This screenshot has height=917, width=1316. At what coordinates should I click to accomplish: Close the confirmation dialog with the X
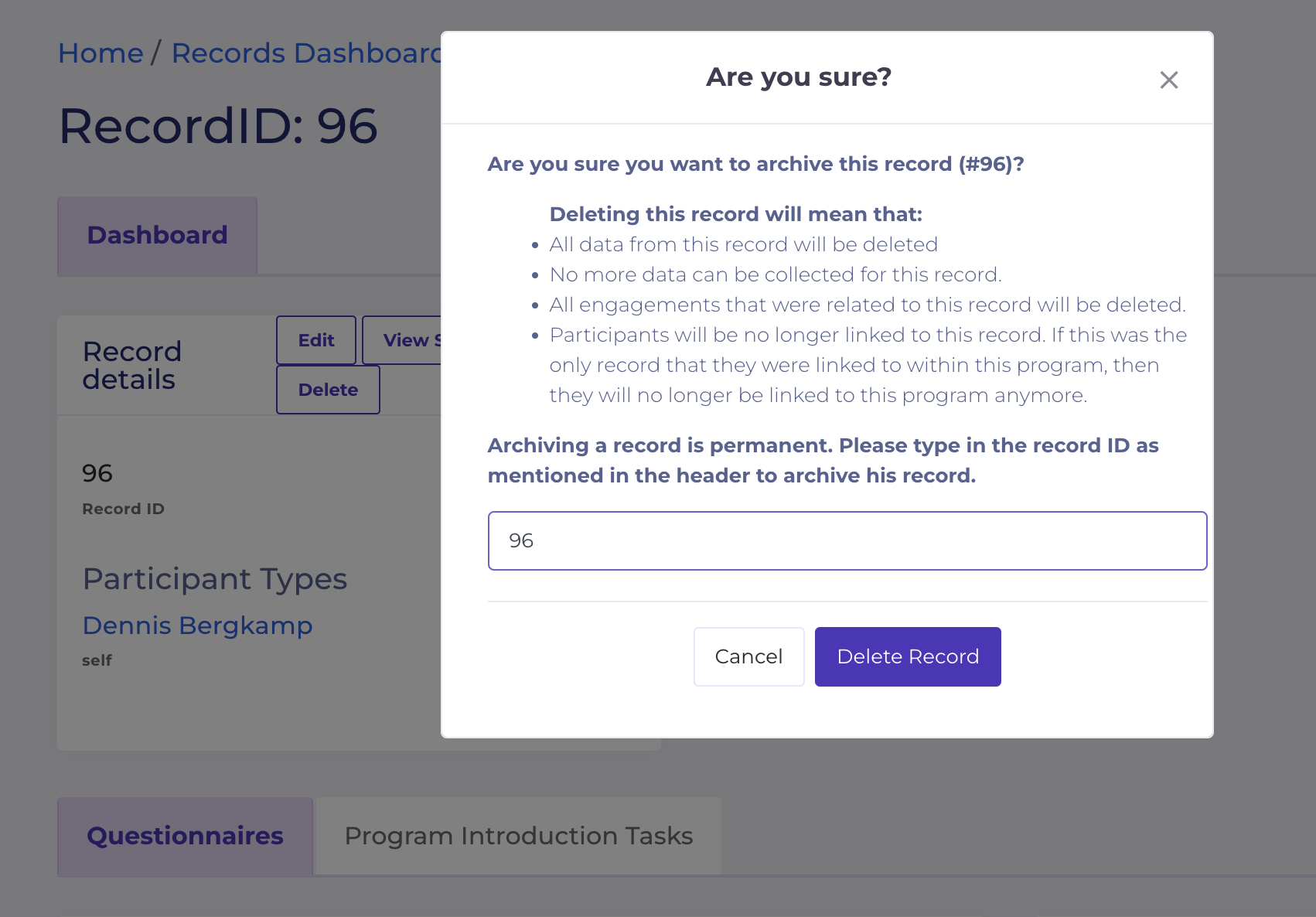click(1168, 80)
